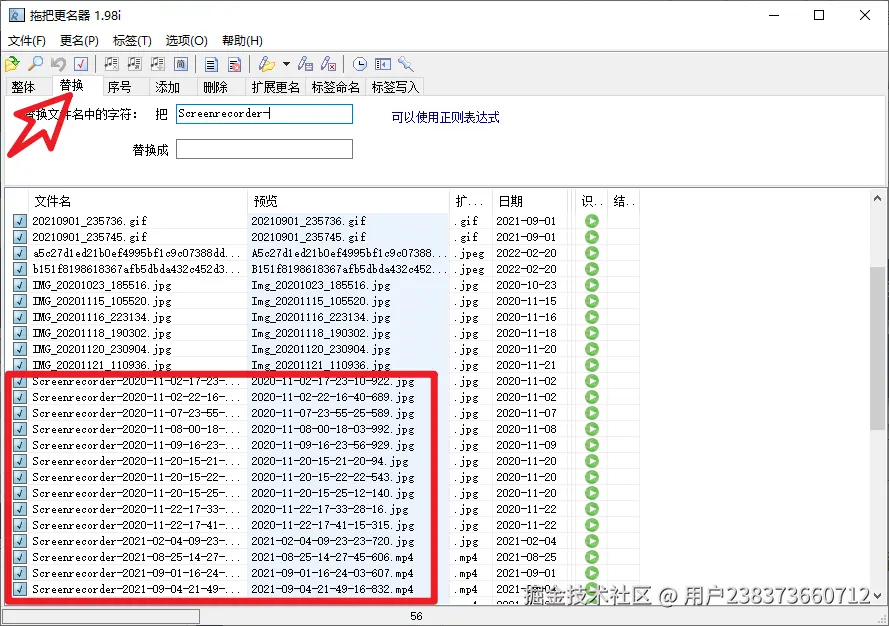The width and height of the screenshot is (889, 626).
Task: Click green play icon for IMG_20201023_185516.jpg row
Action: [x=592, y=285]
